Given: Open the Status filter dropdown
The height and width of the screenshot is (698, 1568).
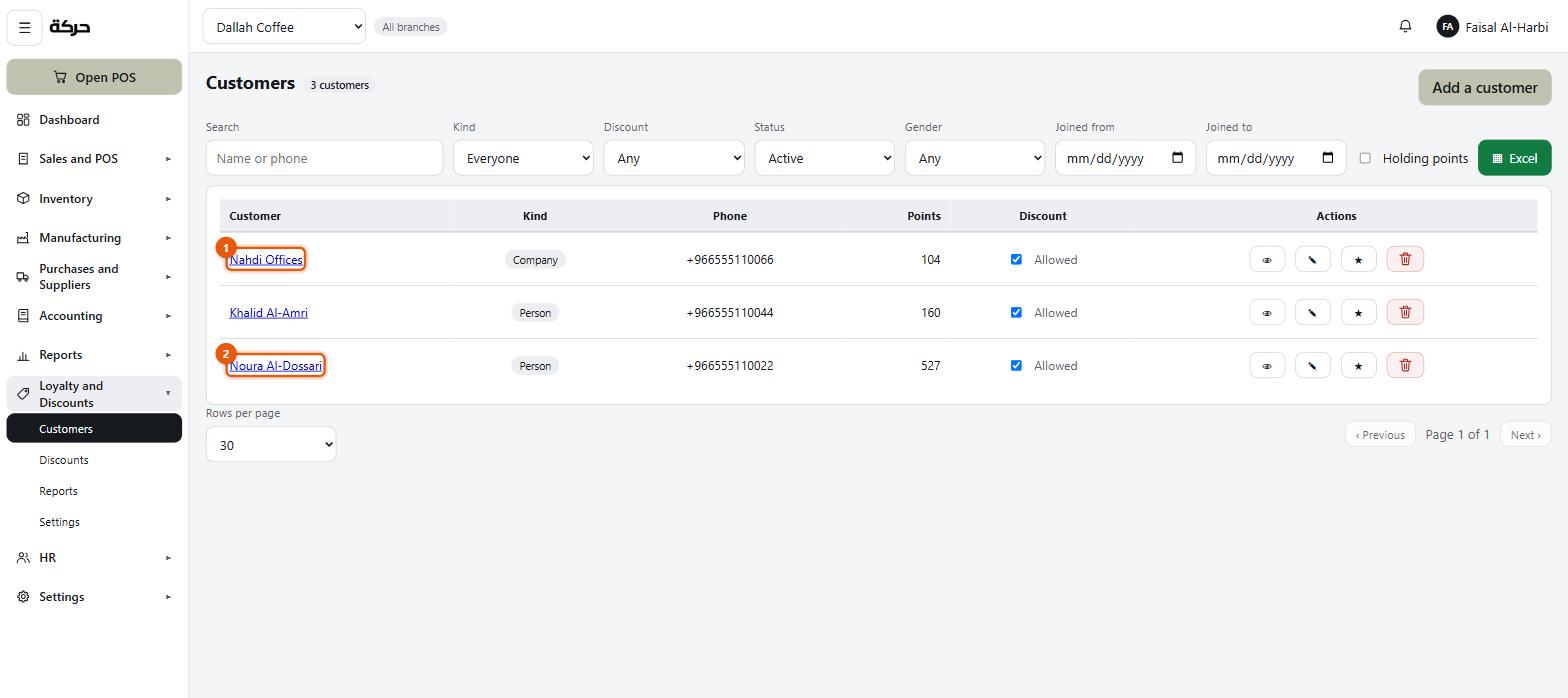Looking at the screenshot, I should pos(824,158).
